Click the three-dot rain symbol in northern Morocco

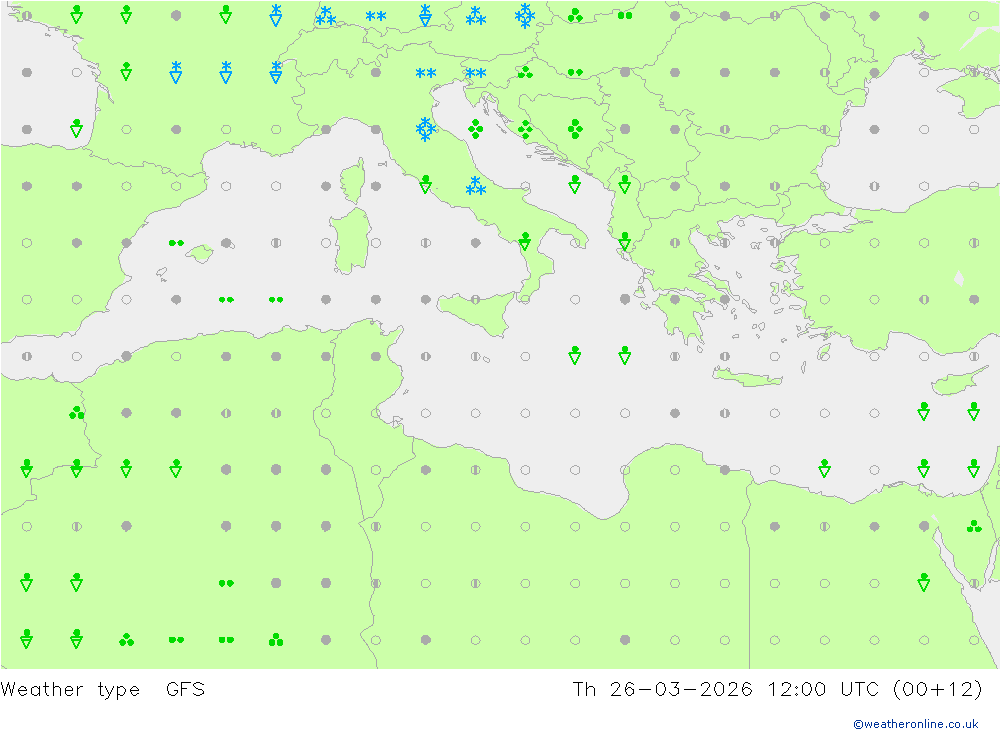[77, 413]
